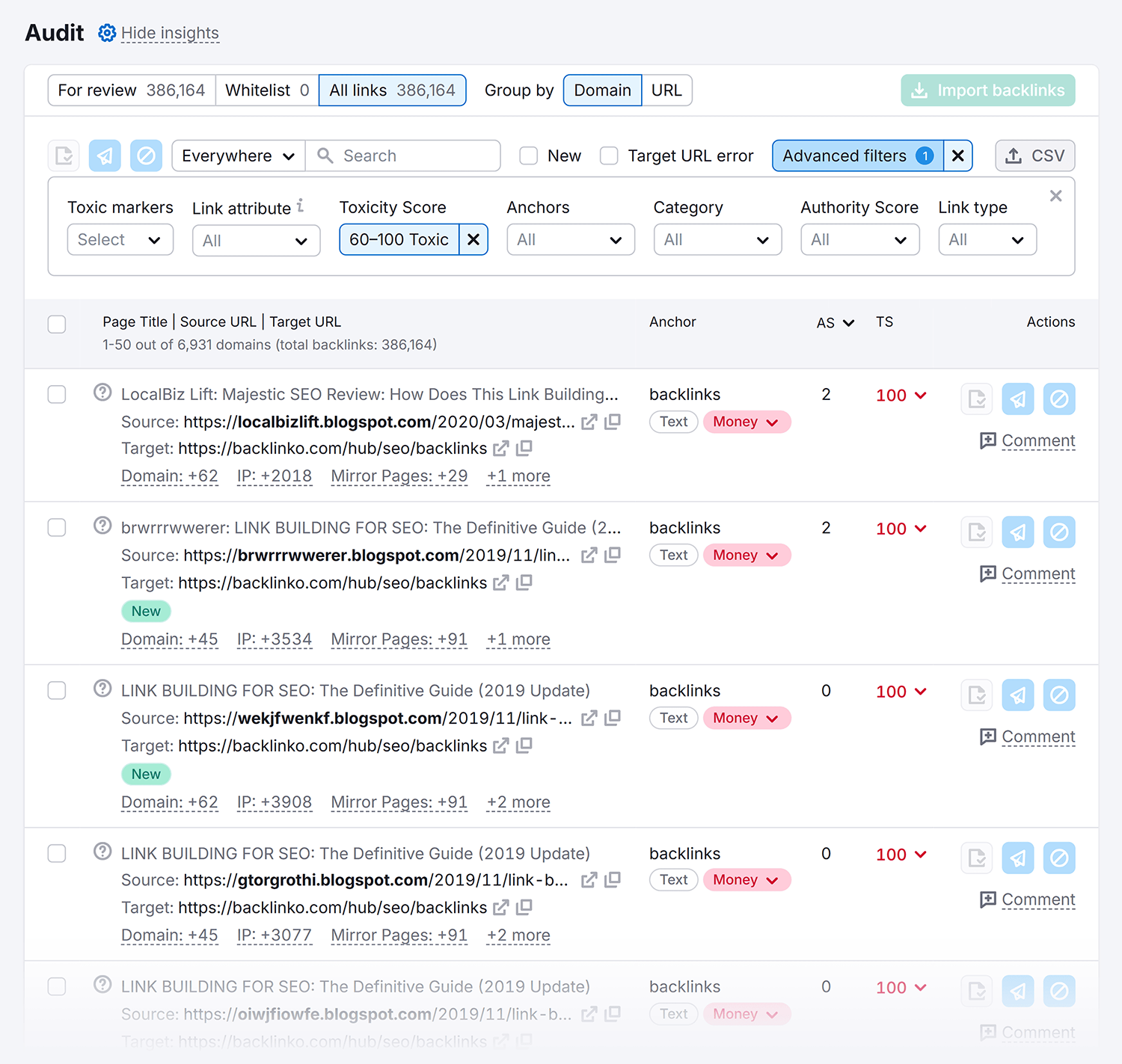Click the question-mark icon on the wekjfwenkf row
The image size is (1122, 1064).
pos(102,689)
